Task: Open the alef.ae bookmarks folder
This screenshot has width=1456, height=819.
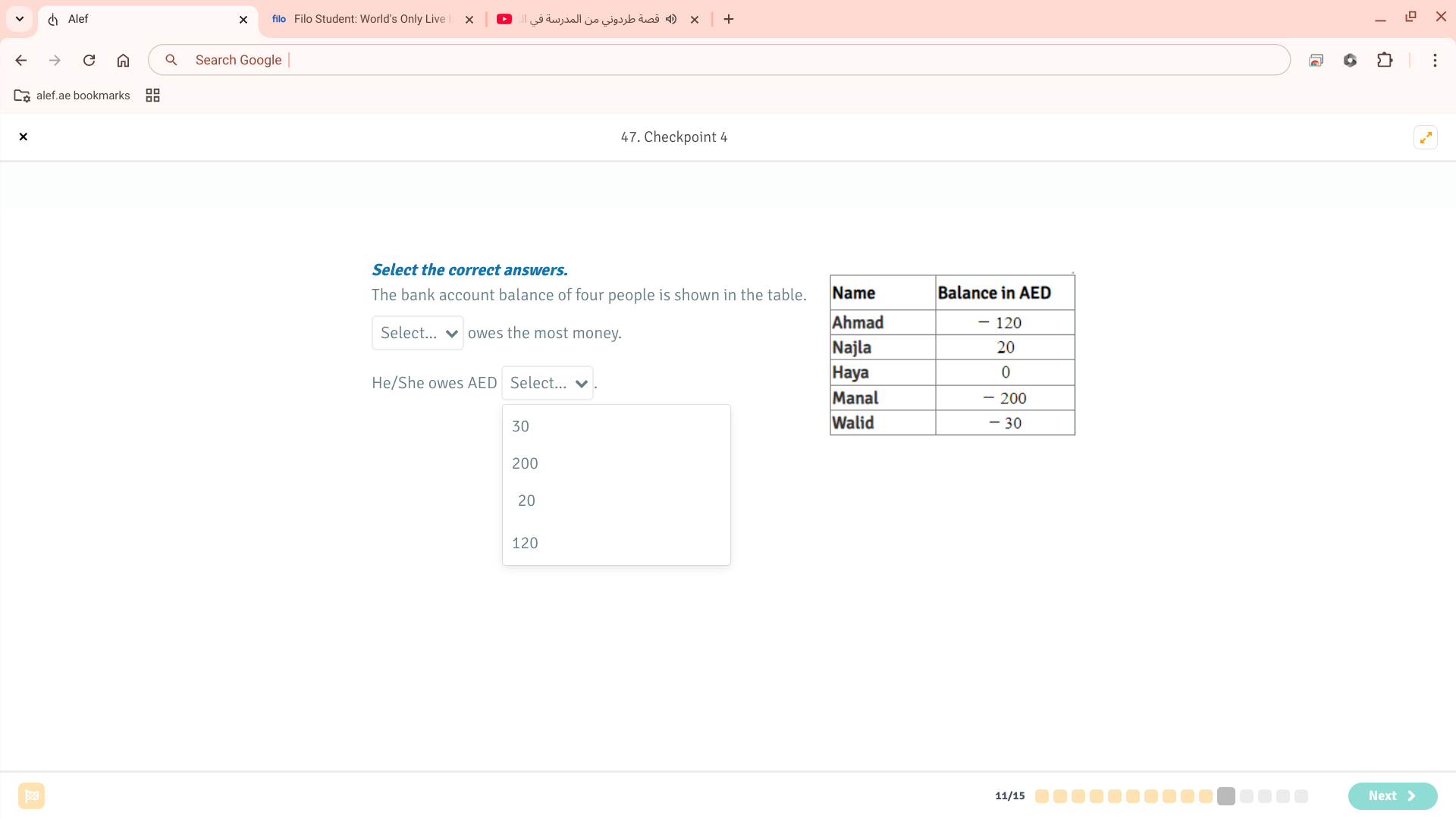Action: pos(73,96)
